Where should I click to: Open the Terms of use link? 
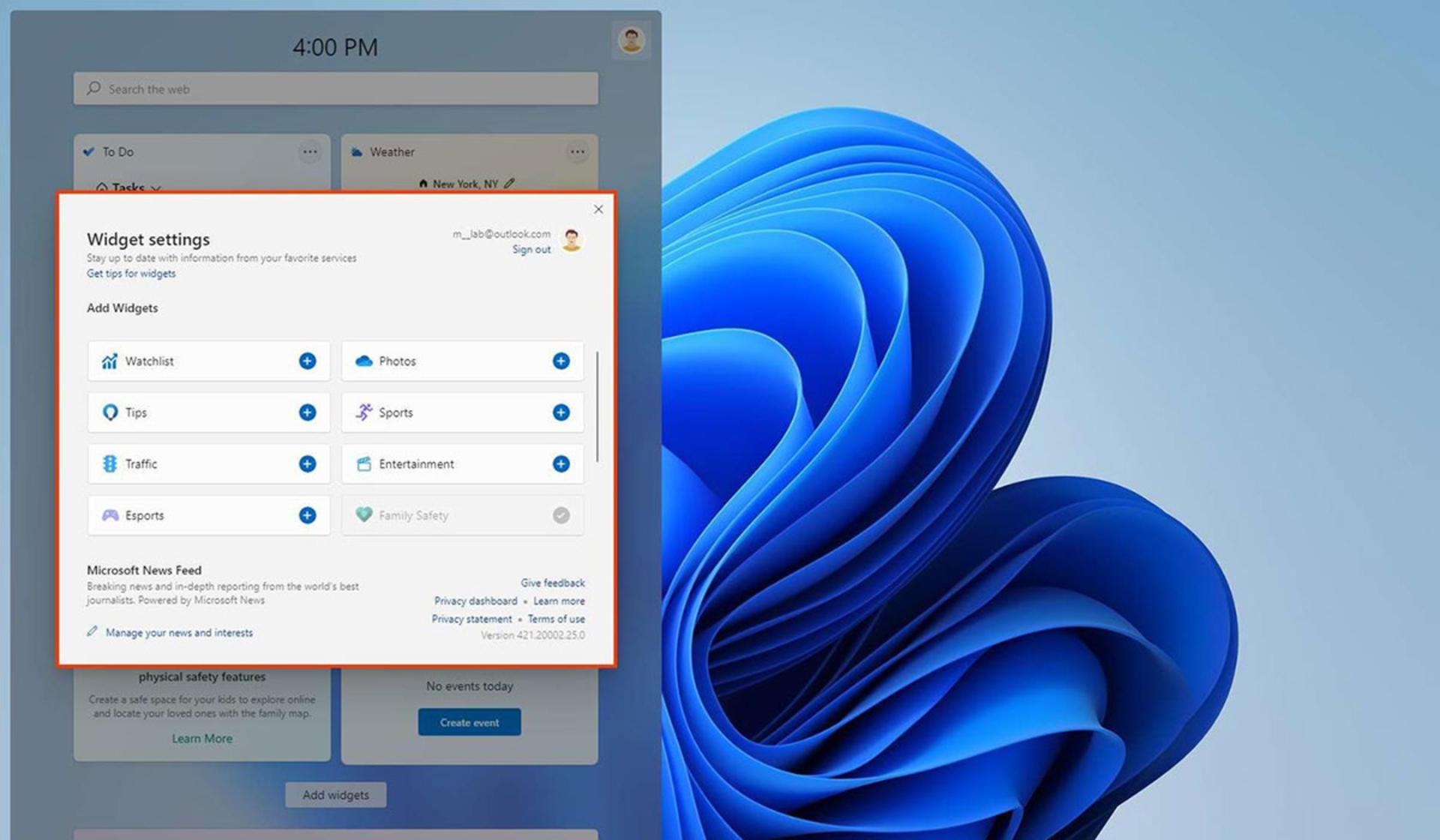click(x=556, y=619)
